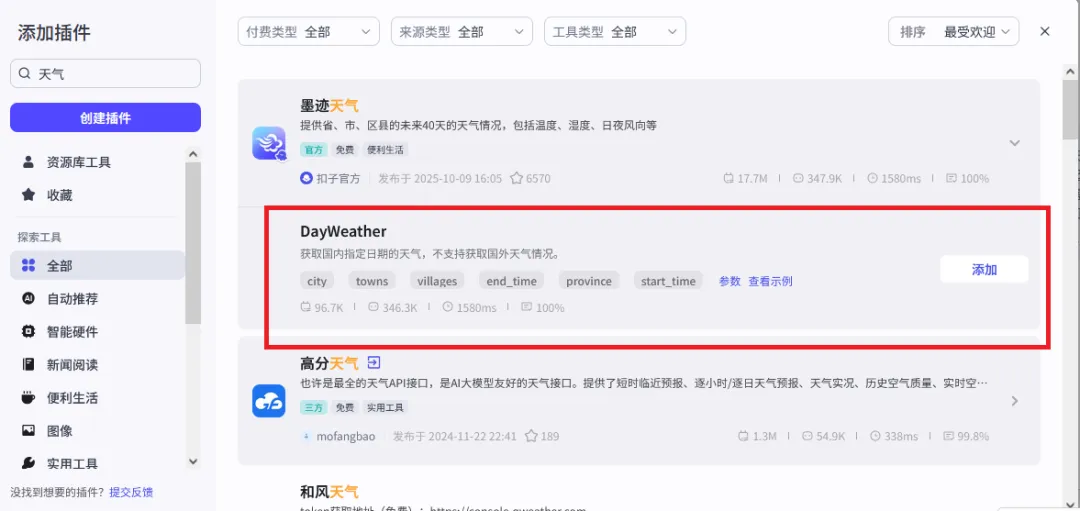This screenshot has height=511, width=1080.
Task: Click the 收藏 star icon in sidebar
Action: tap(28, 196)
